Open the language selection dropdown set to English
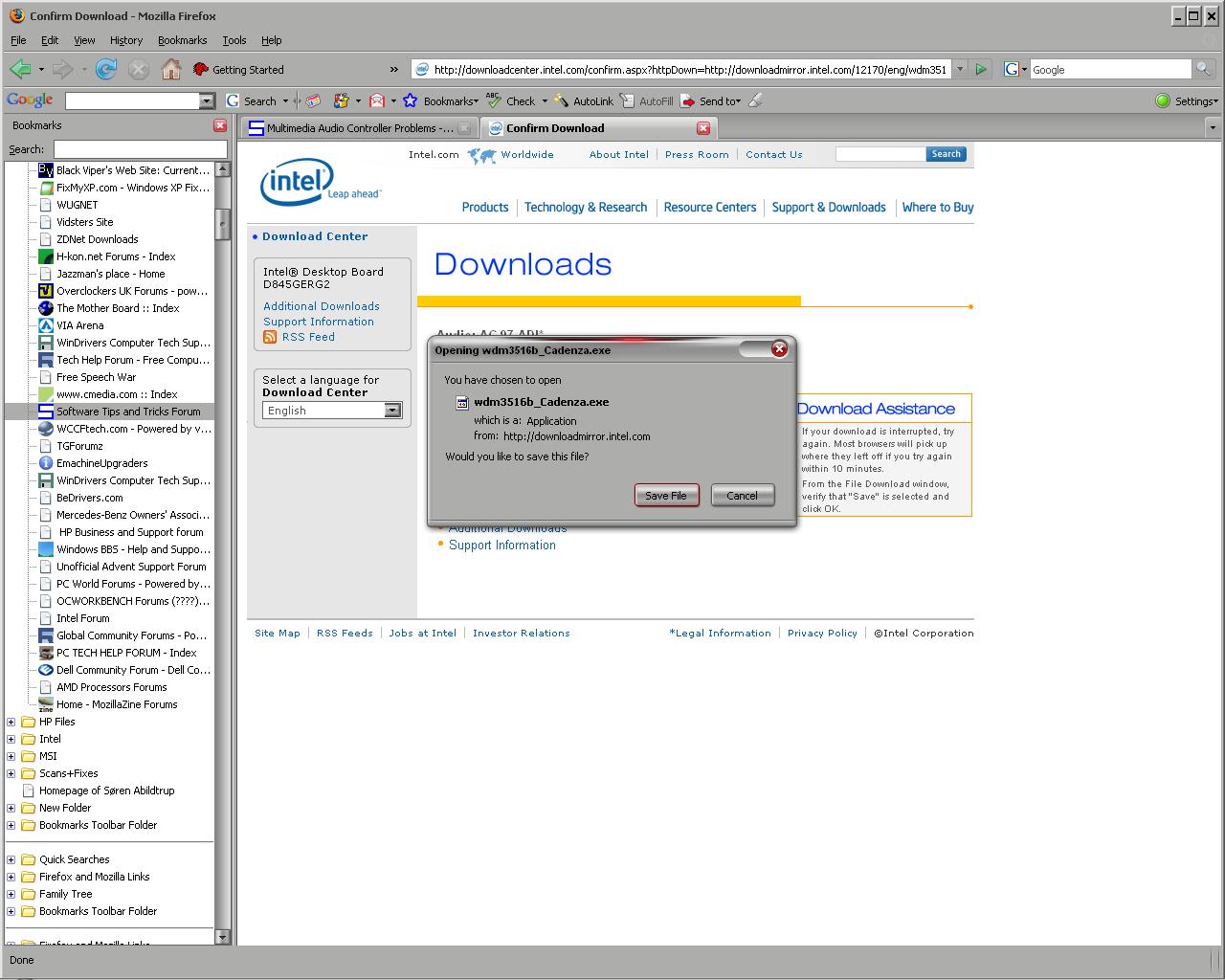1225x980 pixels. click(332, 411)
